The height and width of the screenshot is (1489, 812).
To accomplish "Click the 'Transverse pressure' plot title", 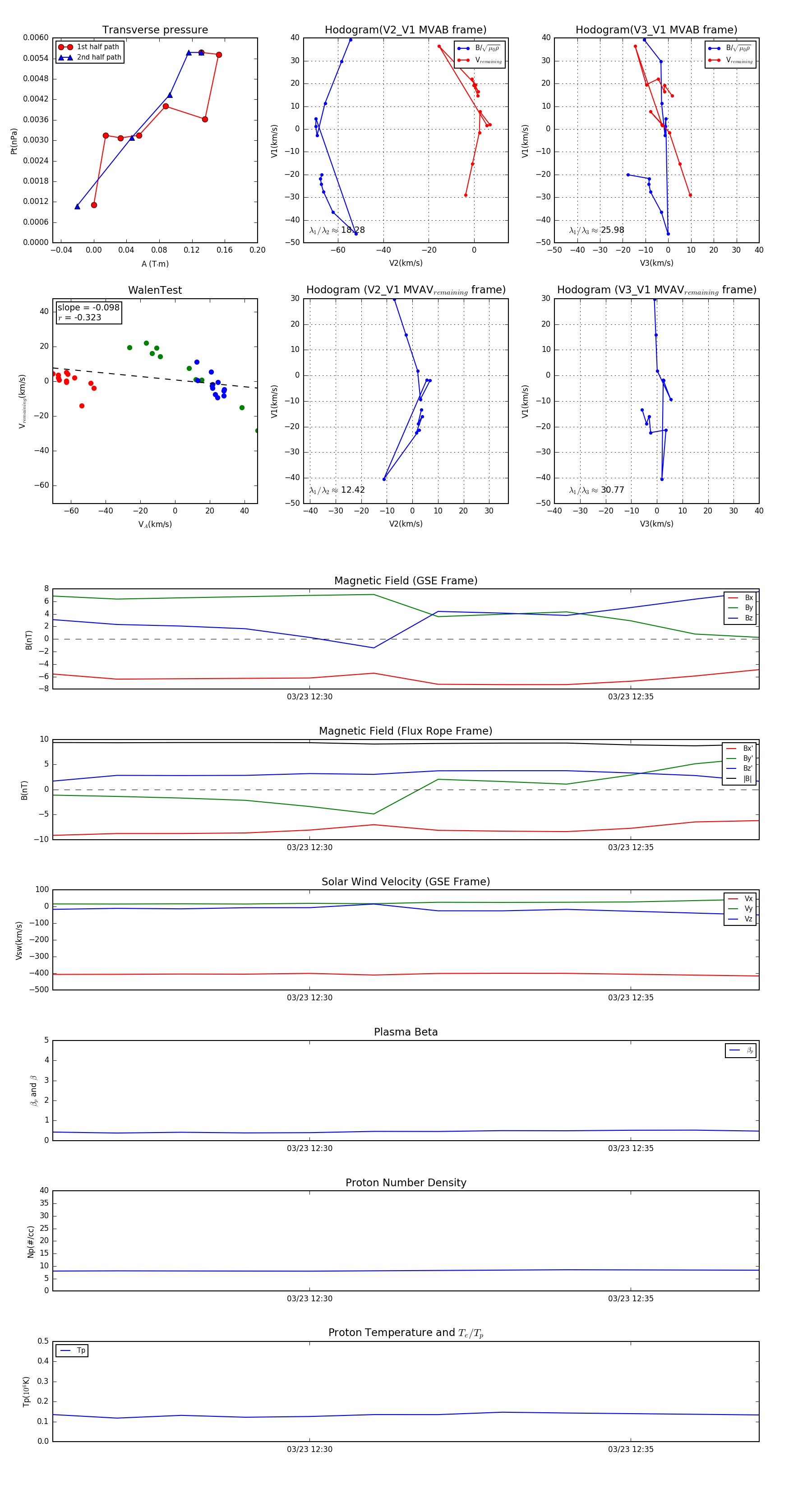I will pyautogui.click(x=155, y=30).
